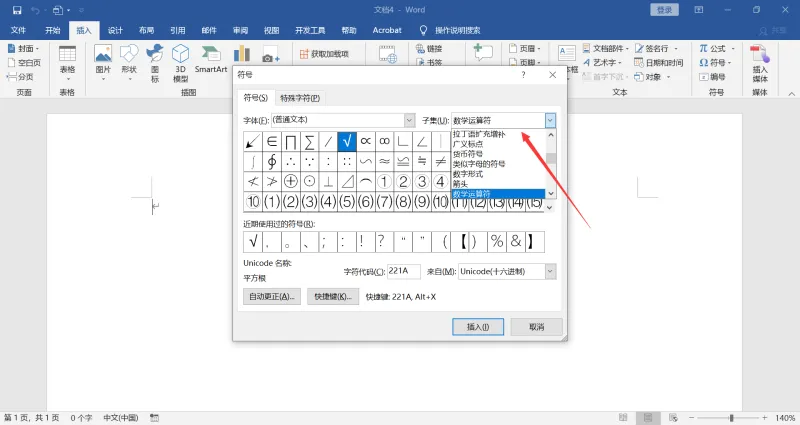
Task: Select the parenthesized (5) symbol
Action: coord(347,202)
